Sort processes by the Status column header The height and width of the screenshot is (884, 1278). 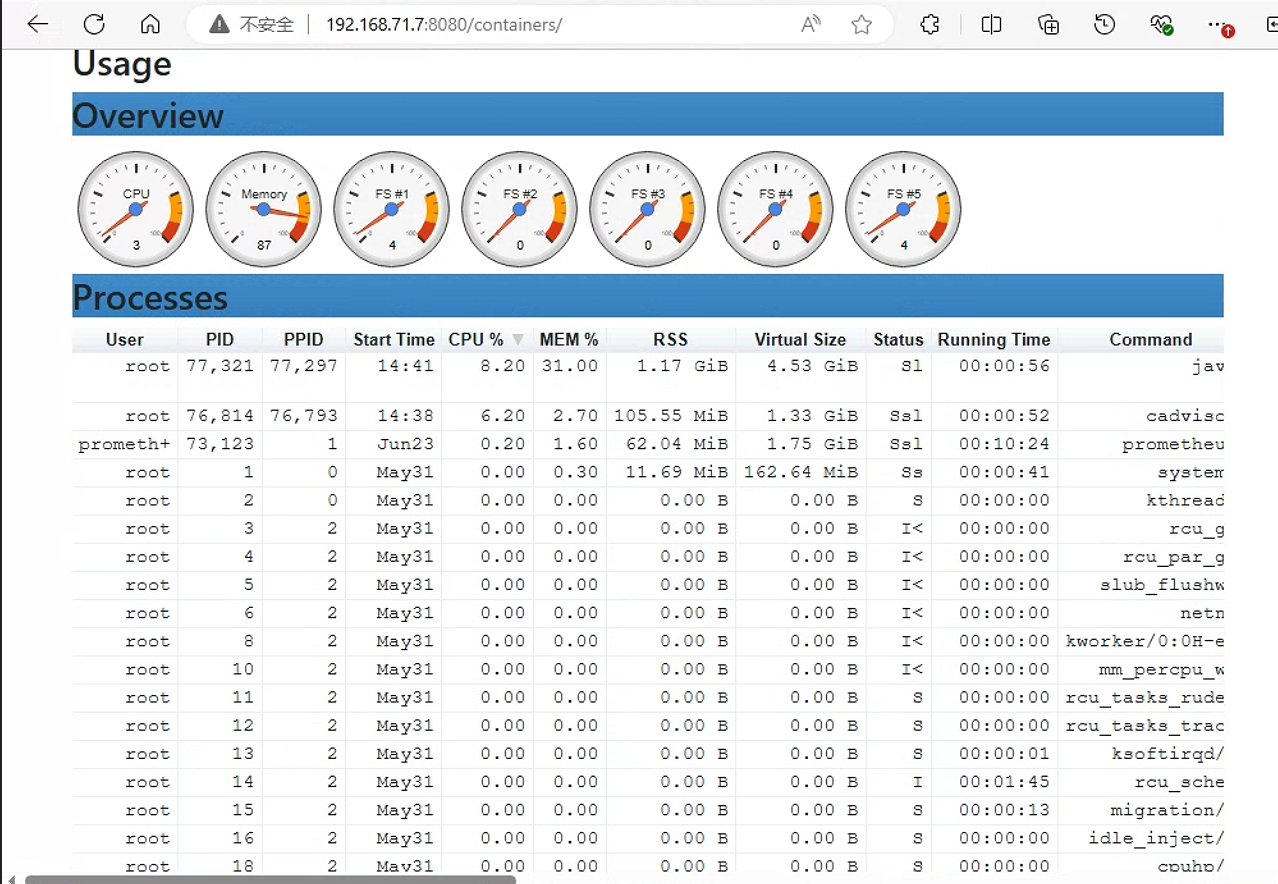click(898, 339)
